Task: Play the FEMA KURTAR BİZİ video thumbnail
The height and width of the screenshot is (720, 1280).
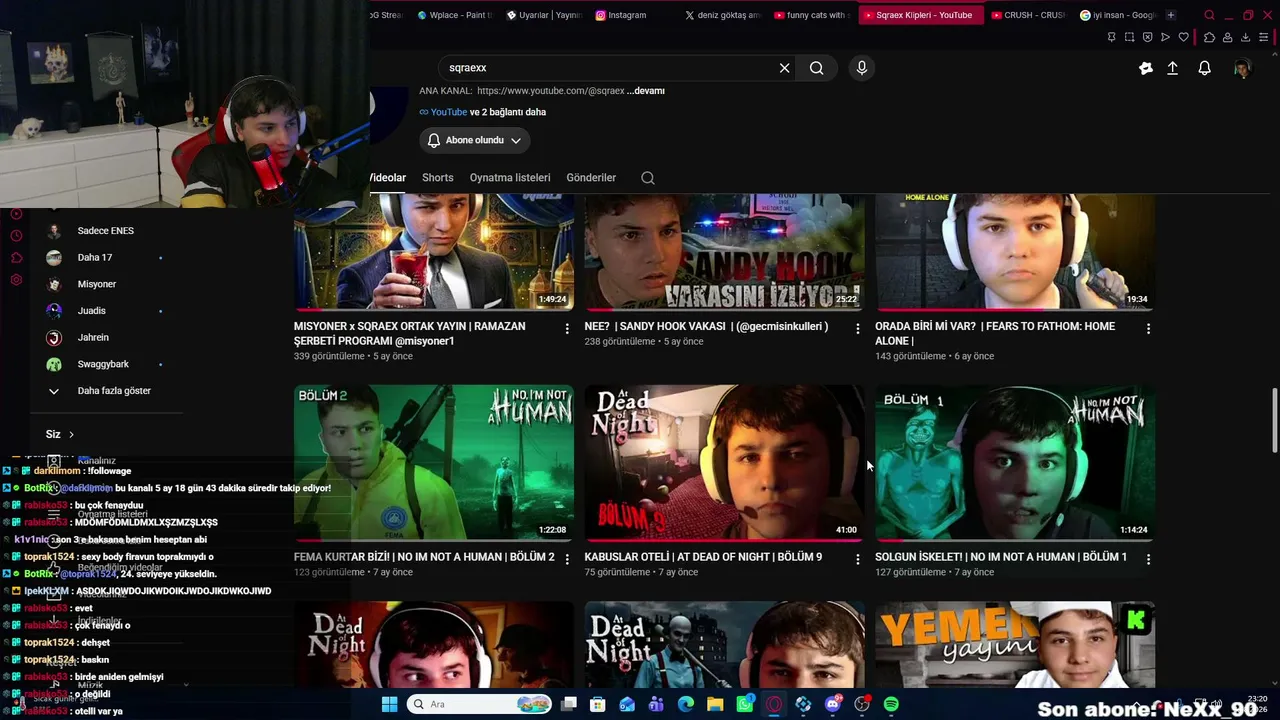Action: point(434,463)
